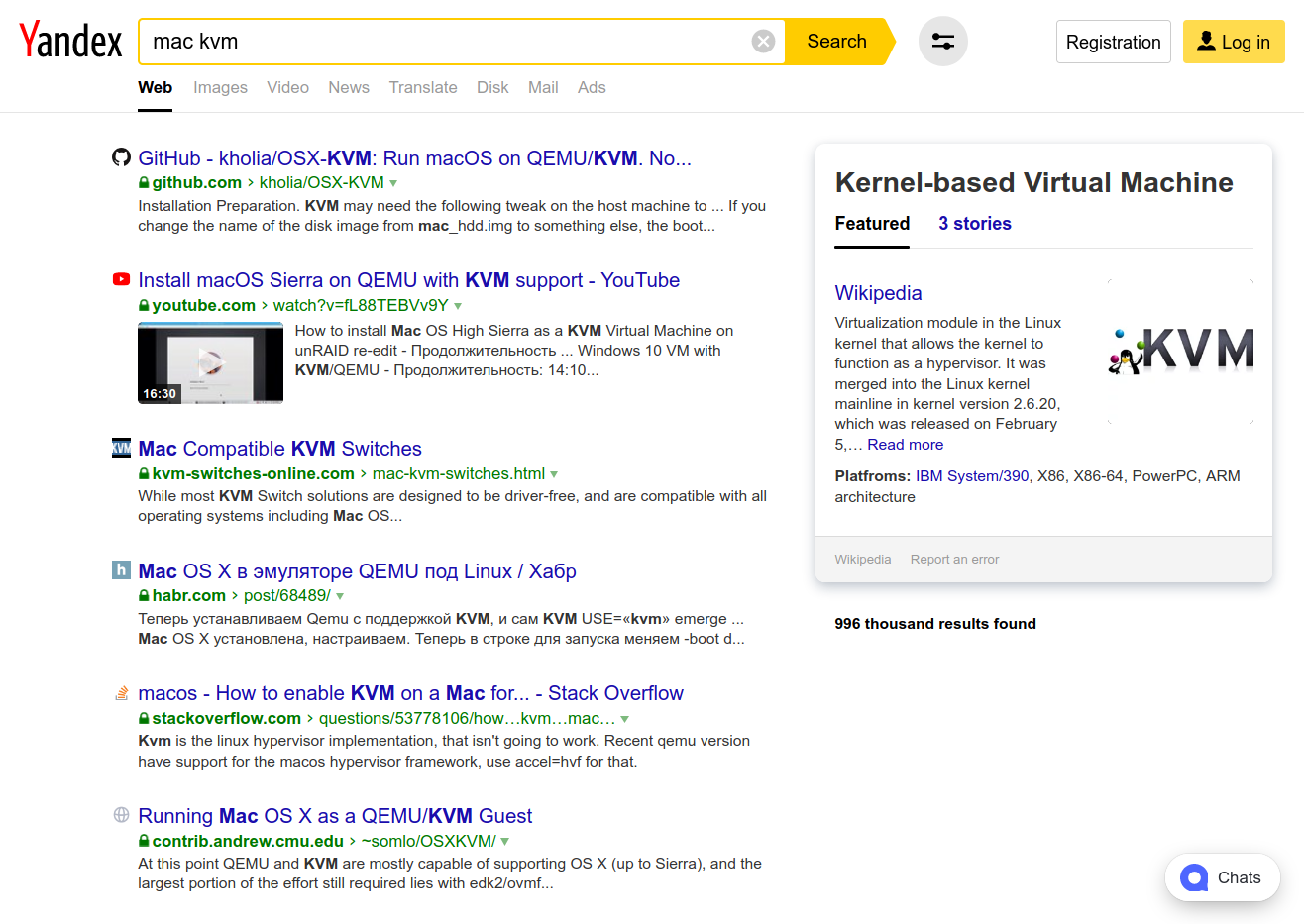Select Featured tab in knowledge panel

872,224
